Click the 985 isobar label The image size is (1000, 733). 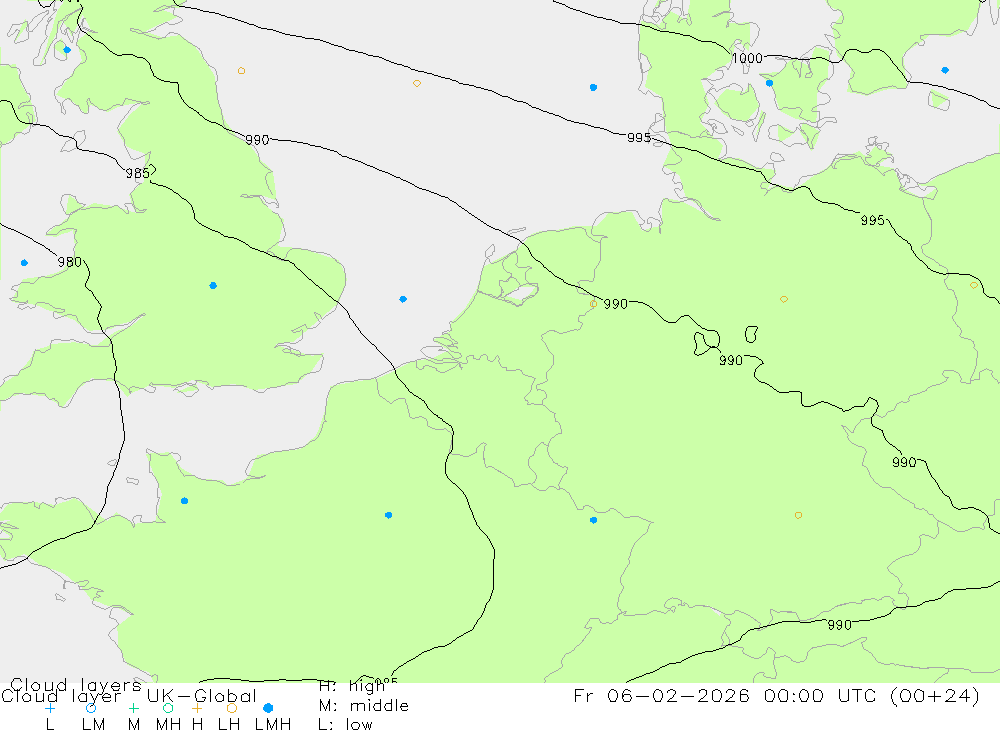[138, 173]
